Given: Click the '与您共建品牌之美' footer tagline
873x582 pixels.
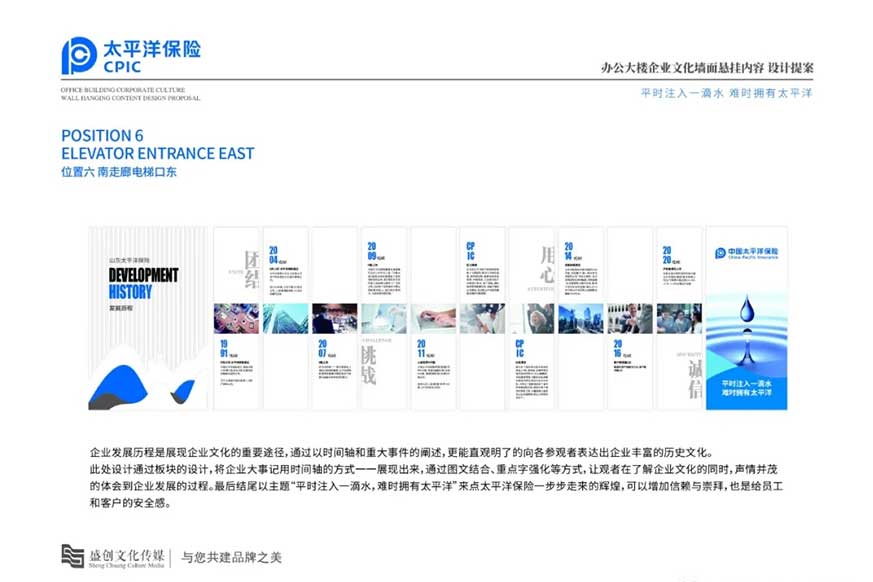Looking at the screenshot, I should point(232,557).
